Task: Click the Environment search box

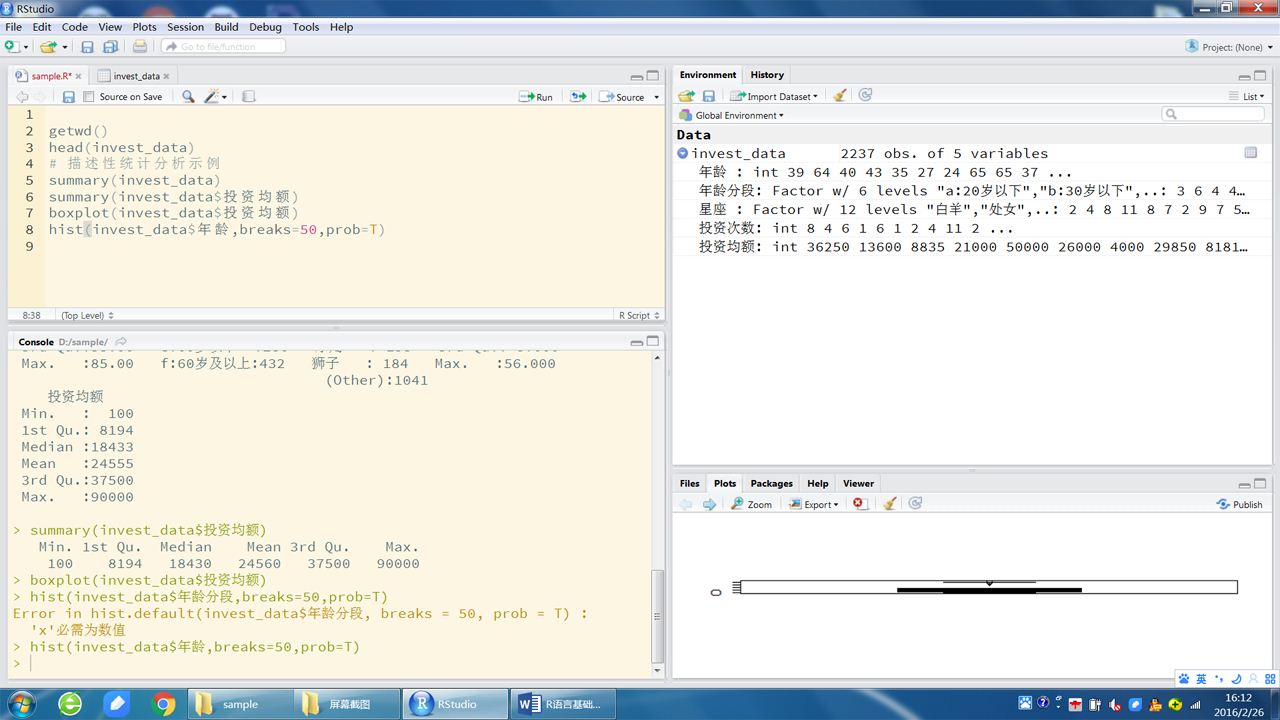Action: [x=1213, y=115]
